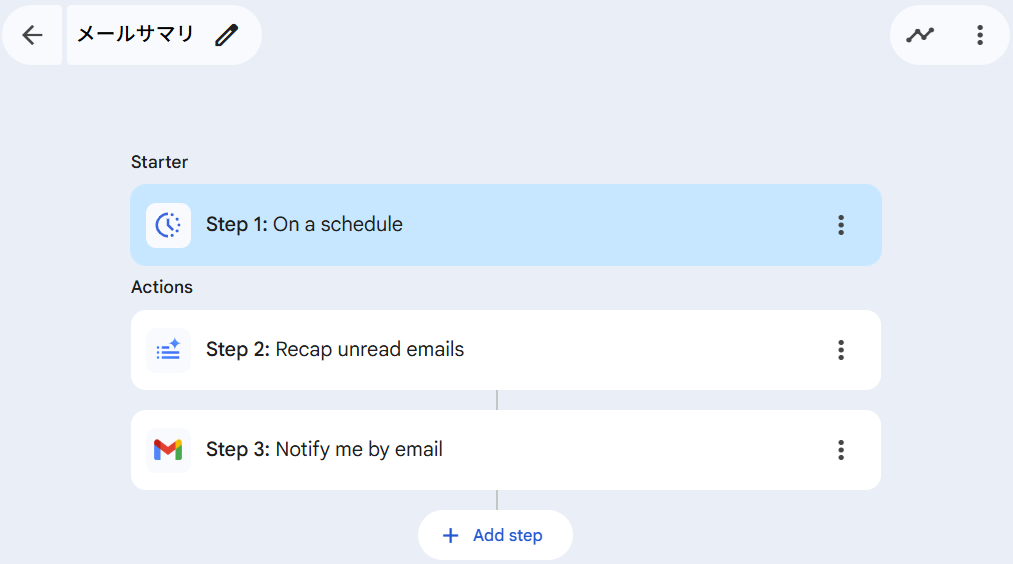Select the "Recap unread emails" step
This screenshot has width=1013, height=564.
click(x=369, y=350)
